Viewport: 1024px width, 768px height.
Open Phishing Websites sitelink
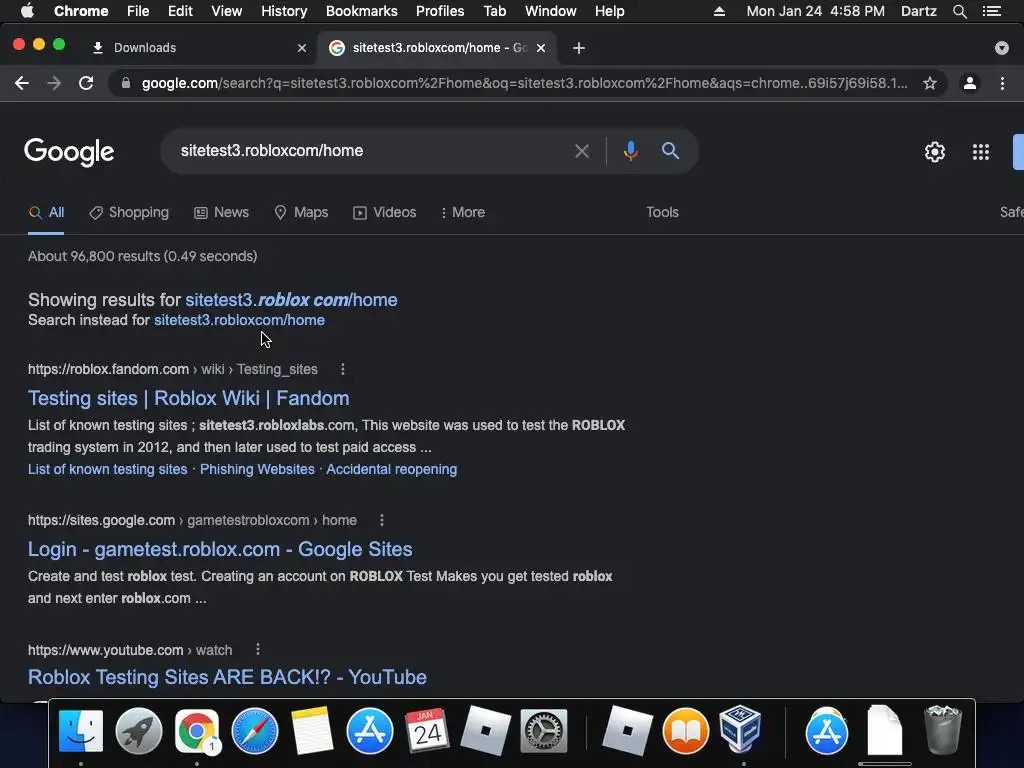click(257, 469)
